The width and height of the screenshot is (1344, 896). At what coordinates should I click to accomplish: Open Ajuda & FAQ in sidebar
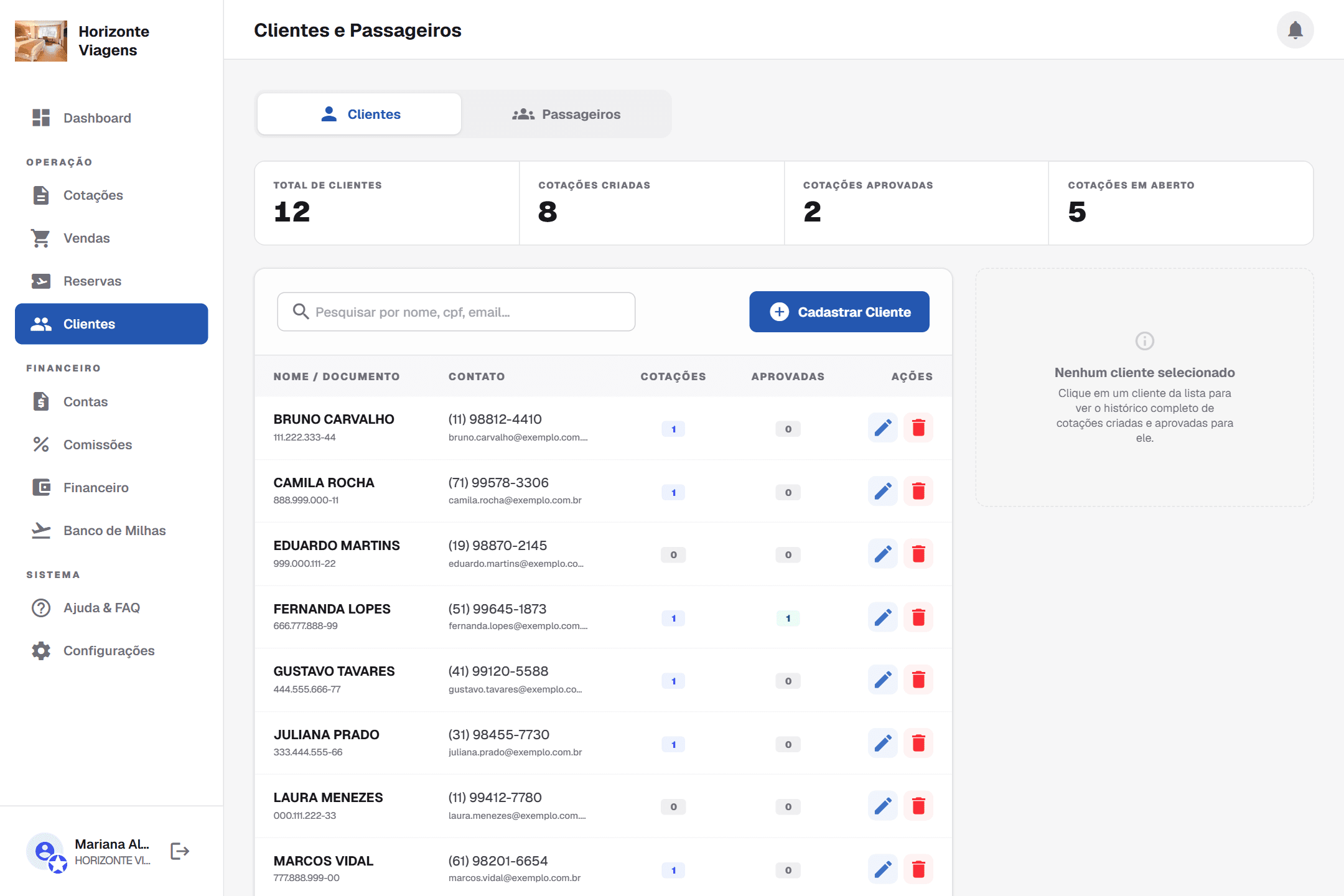coord(111,608)
